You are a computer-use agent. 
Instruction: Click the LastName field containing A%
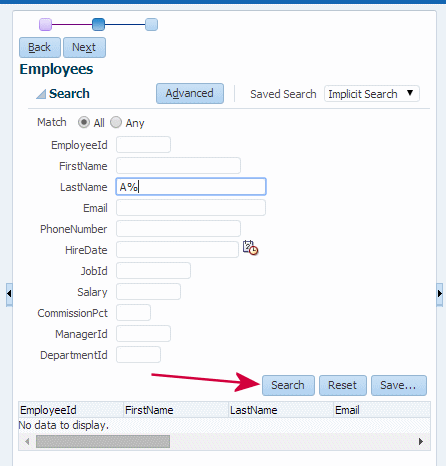pyautogui.click(x=191, y=187)
